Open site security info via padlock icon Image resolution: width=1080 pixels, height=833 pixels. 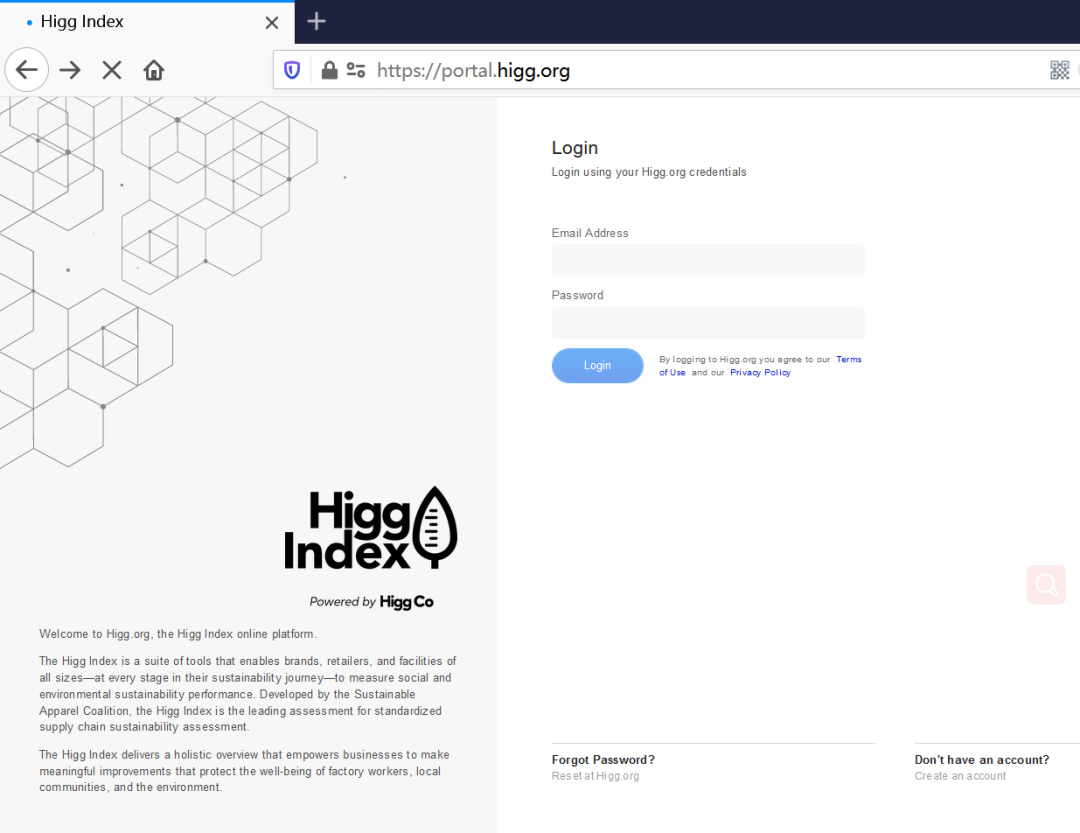coord(329,70)
